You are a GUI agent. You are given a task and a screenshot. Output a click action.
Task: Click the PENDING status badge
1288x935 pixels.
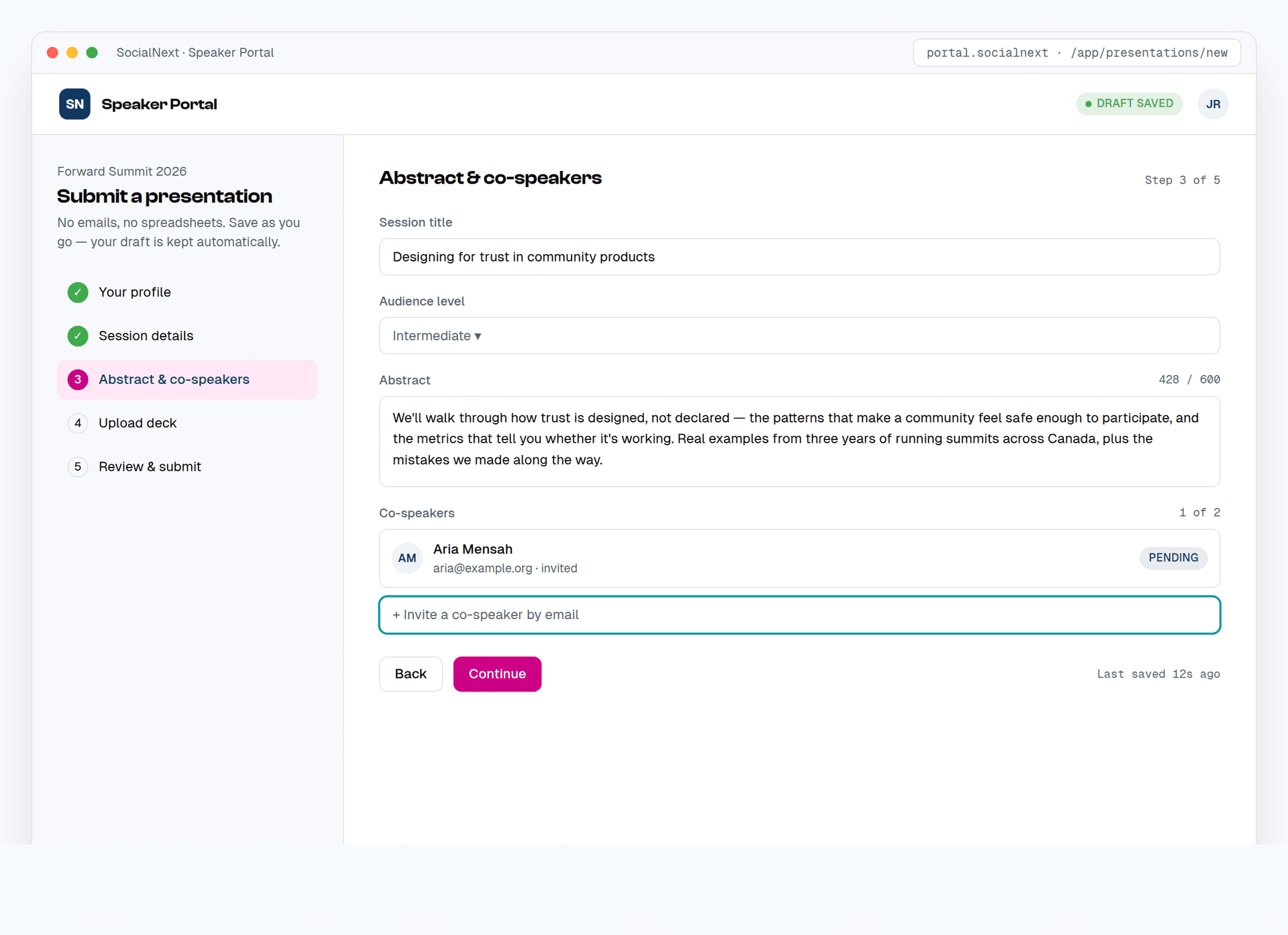pos(1173,558)
